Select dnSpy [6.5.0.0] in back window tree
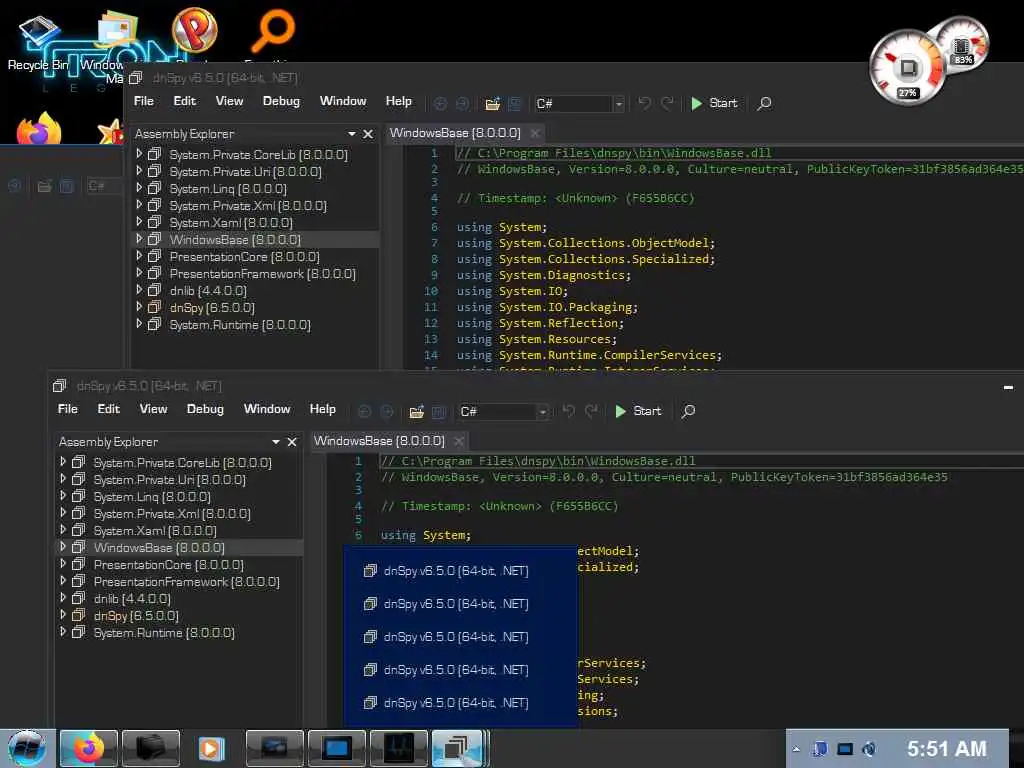Viewport: 1024px width, 768px height. pos(212,308)
